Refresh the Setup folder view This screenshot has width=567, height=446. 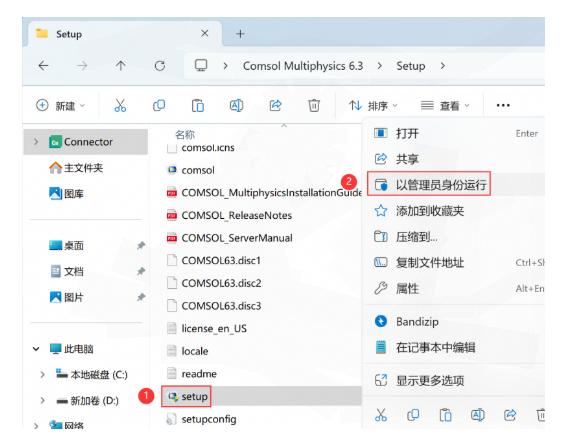point(159,66)
